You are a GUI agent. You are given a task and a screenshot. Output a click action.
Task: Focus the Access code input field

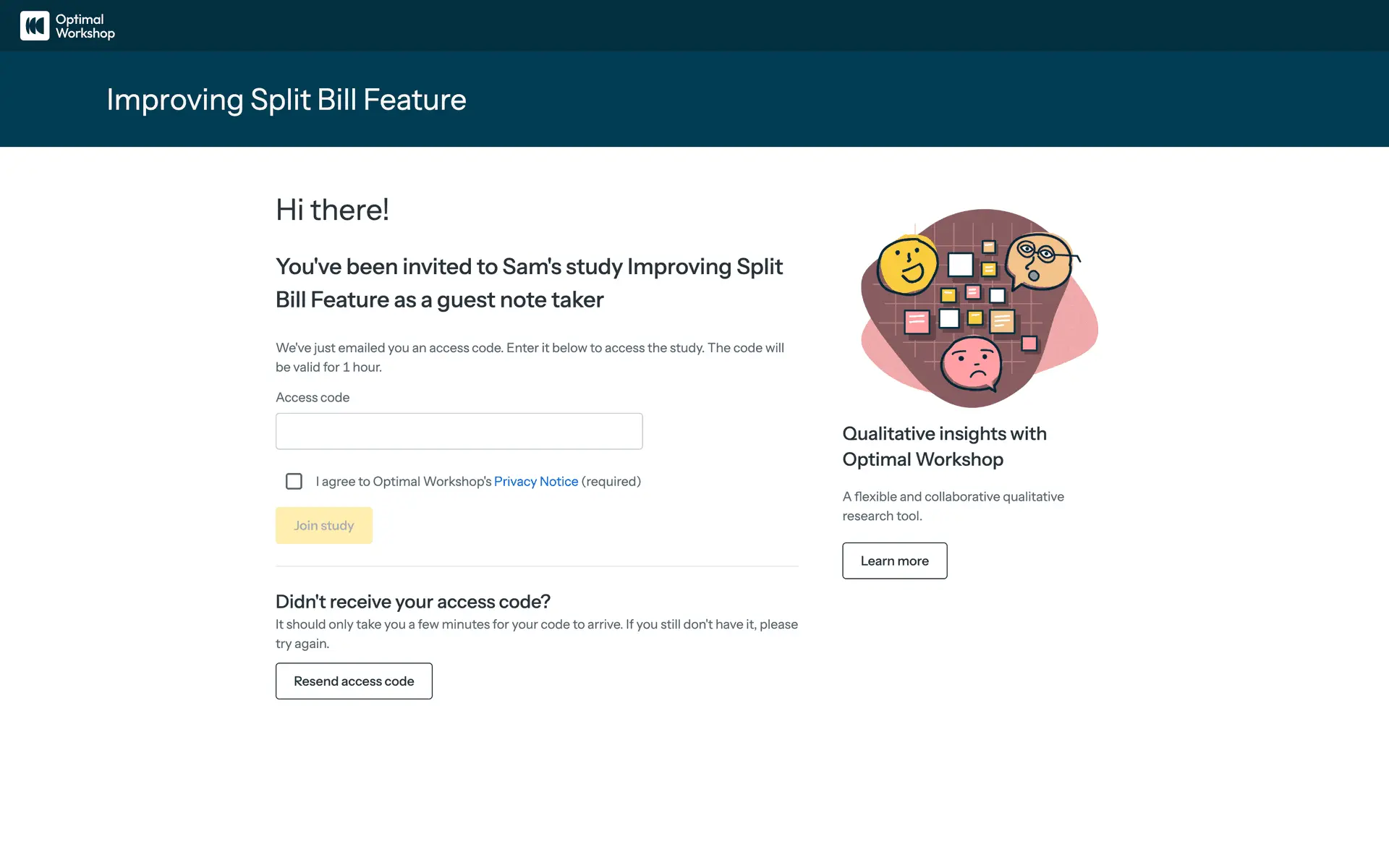click(x=459, y=431)
